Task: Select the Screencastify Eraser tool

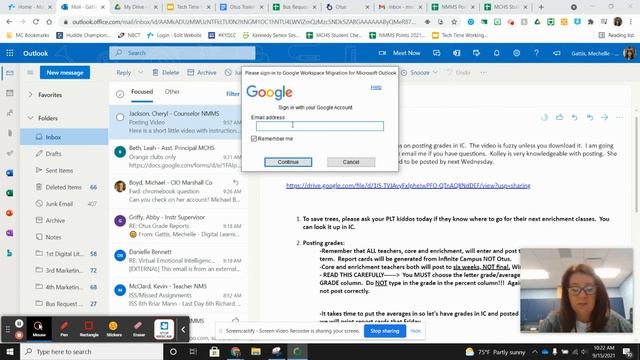Action: point(139,329)
